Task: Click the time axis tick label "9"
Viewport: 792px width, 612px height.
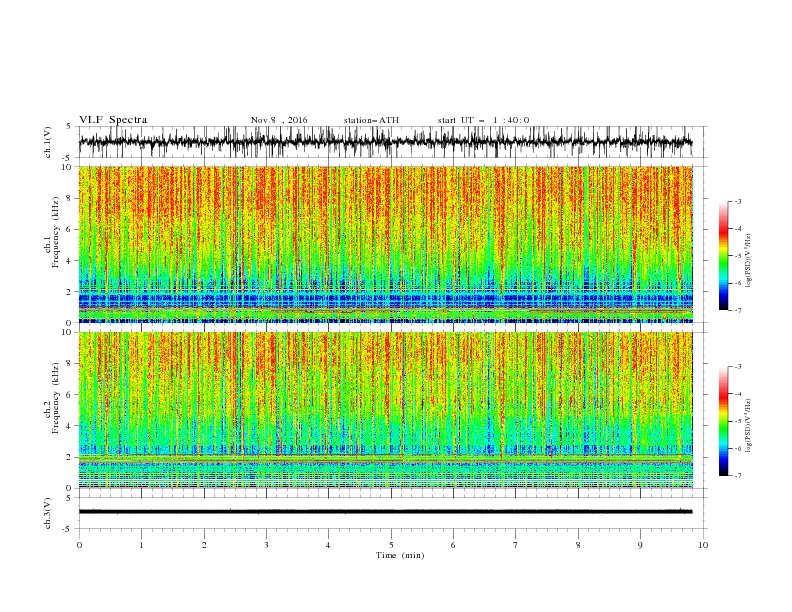Action: [640, 545]
